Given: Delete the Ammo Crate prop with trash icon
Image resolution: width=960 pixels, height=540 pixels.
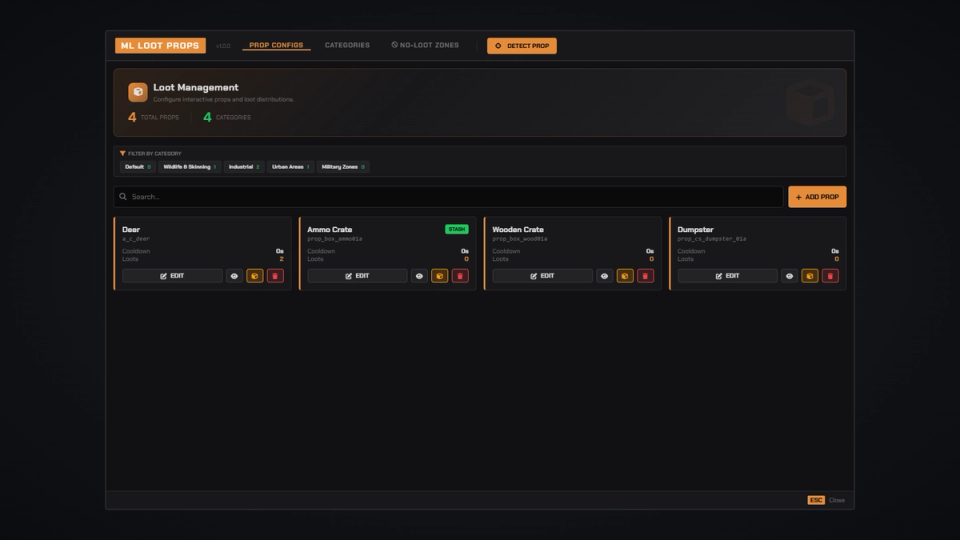Looking at the screenshot, I should [460, 276].
